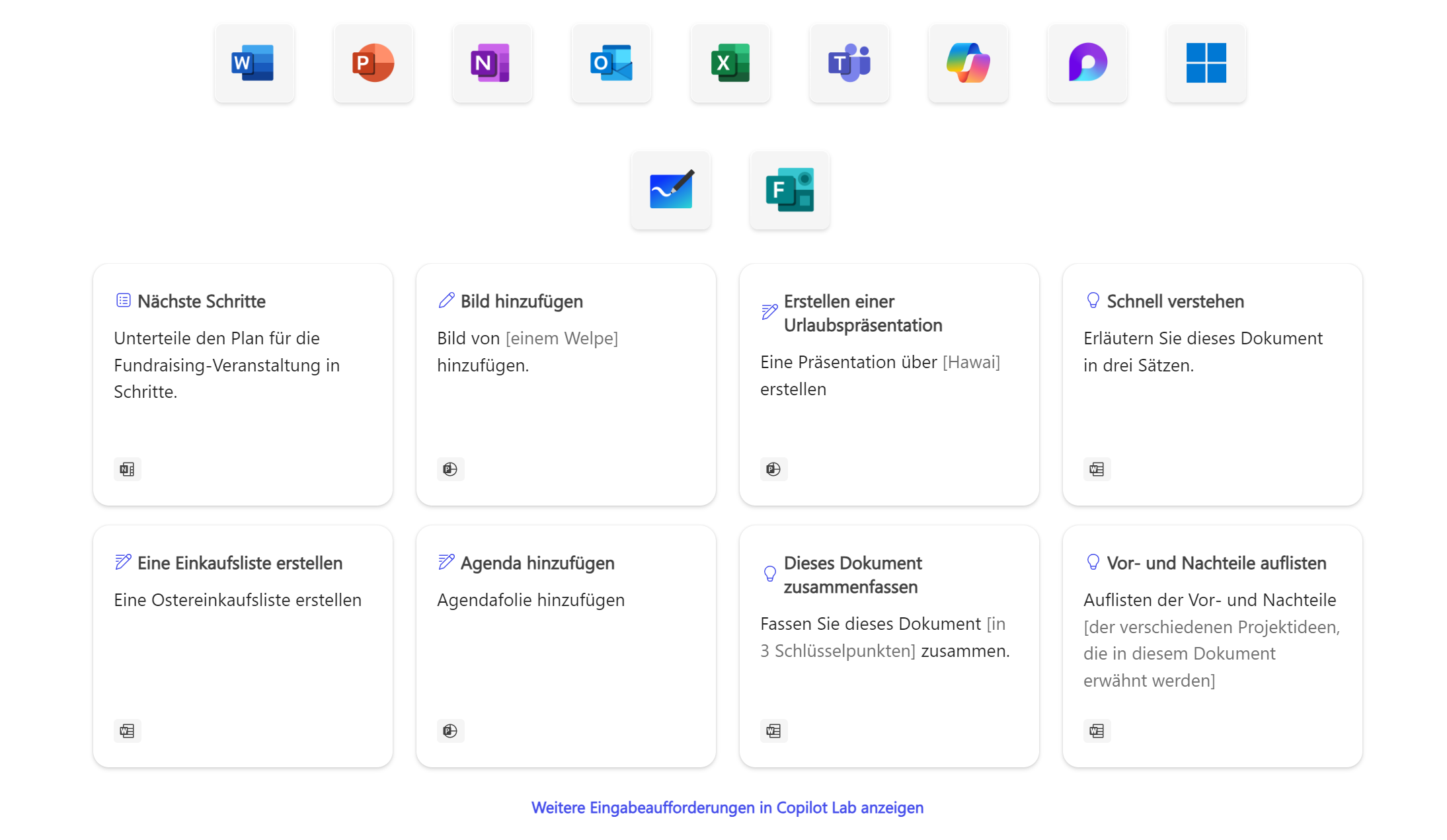
Task: Click the OneNote badge on Nächste Schritte card
Action: (x=128, y=469)
